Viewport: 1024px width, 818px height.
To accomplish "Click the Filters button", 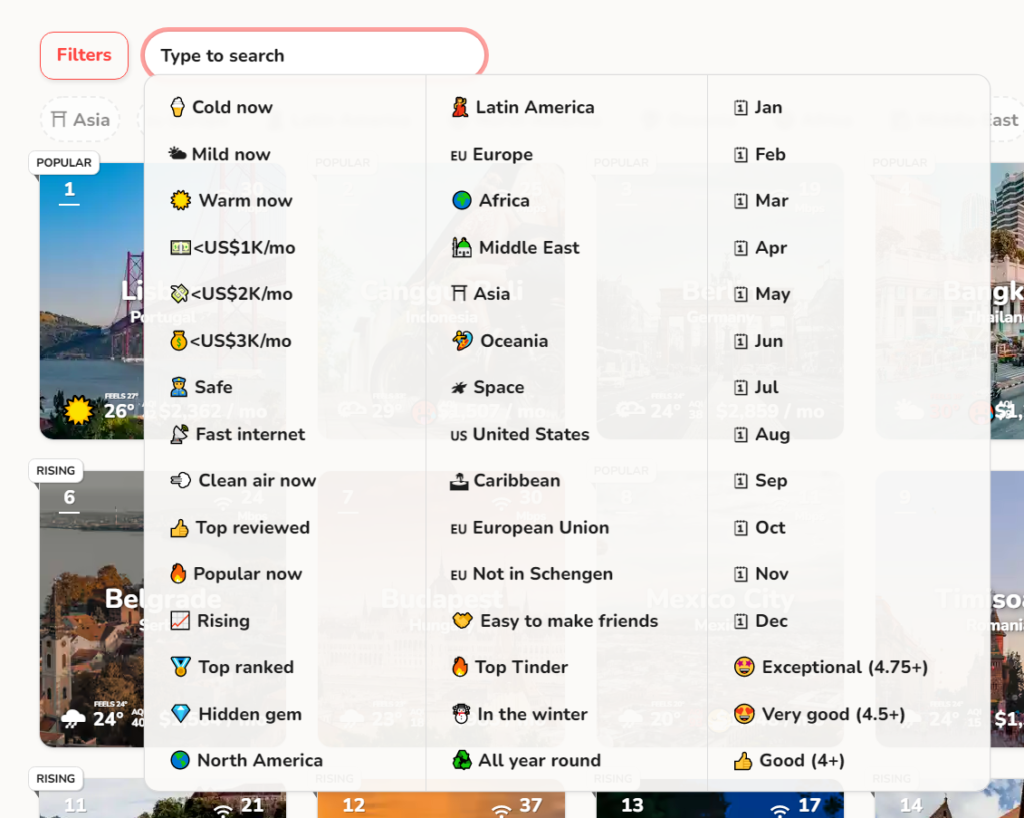I will click(x=84, y=55).
